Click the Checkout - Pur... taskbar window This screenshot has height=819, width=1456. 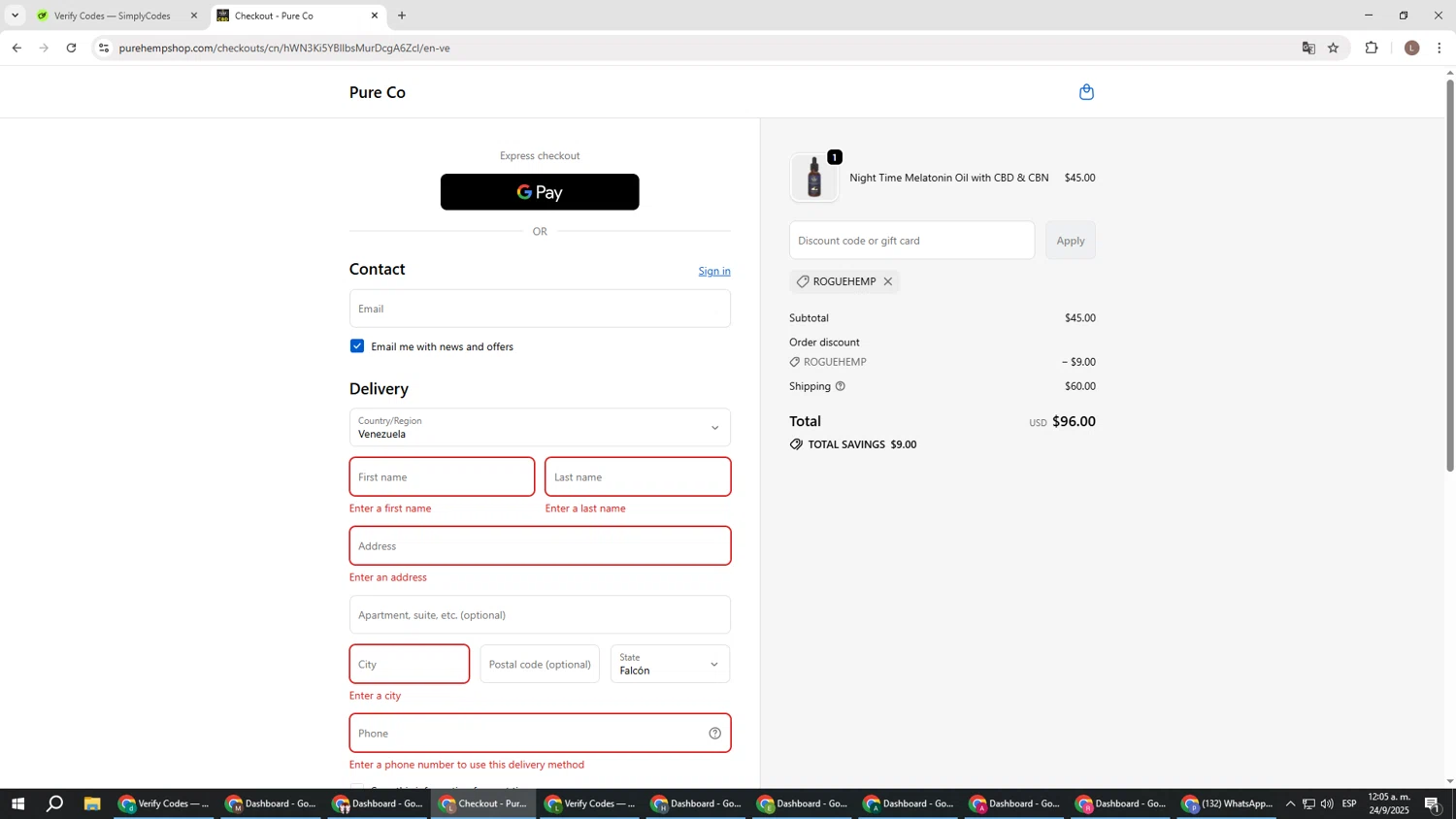point(483,803)
